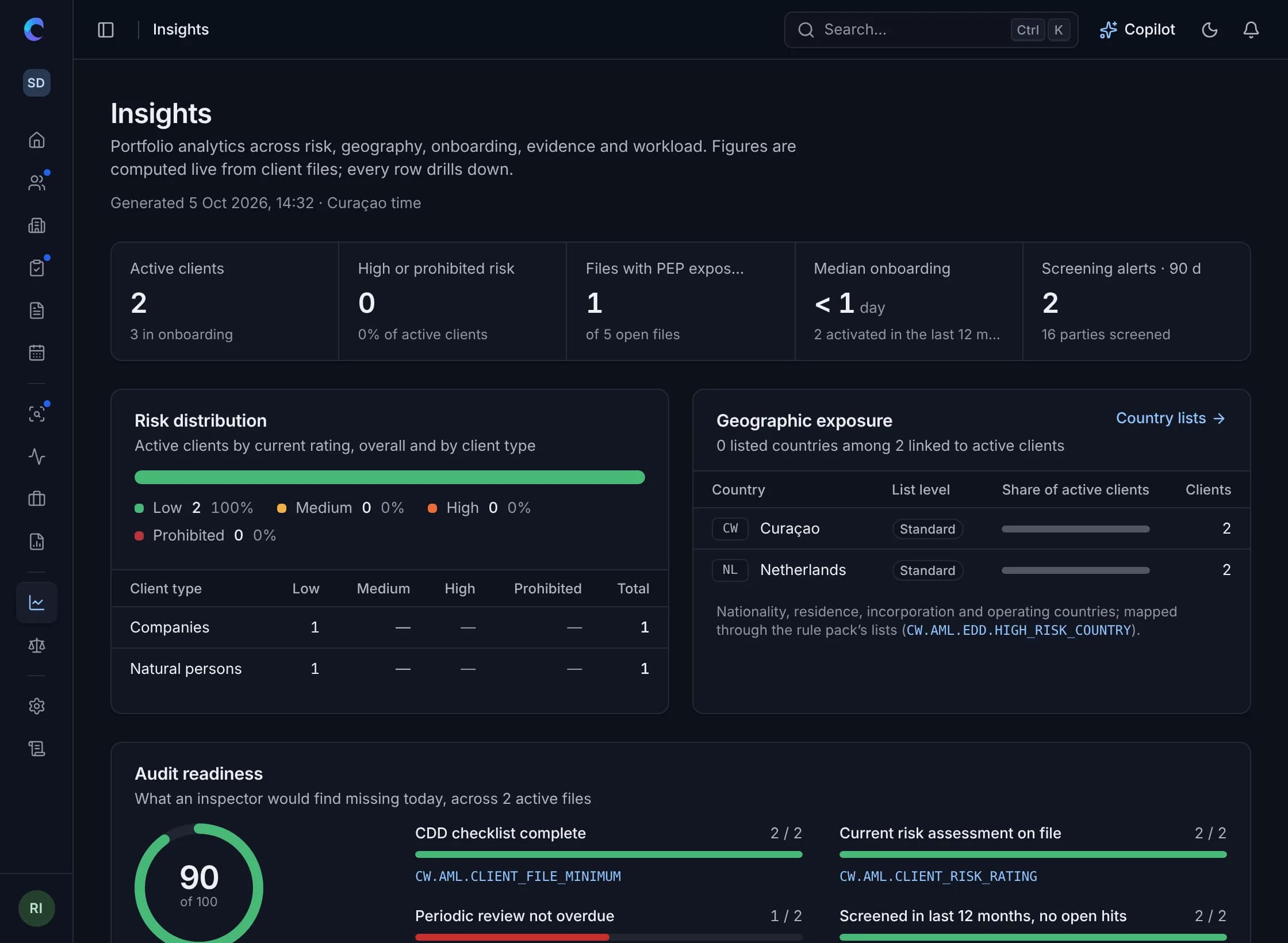This screenshot has width=1288, height=943.
Task: Open the reports chart-file icon
Action: (37, 542)
